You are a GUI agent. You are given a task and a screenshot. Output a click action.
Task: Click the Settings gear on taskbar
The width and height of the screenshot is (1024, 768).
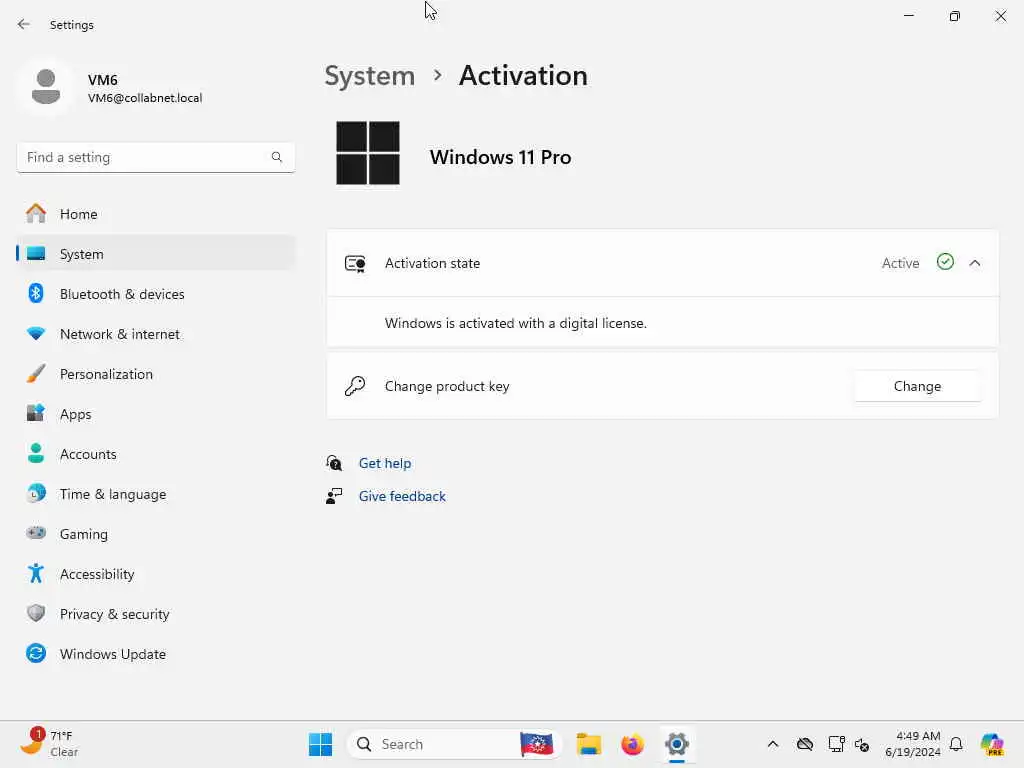pos(677,744)
